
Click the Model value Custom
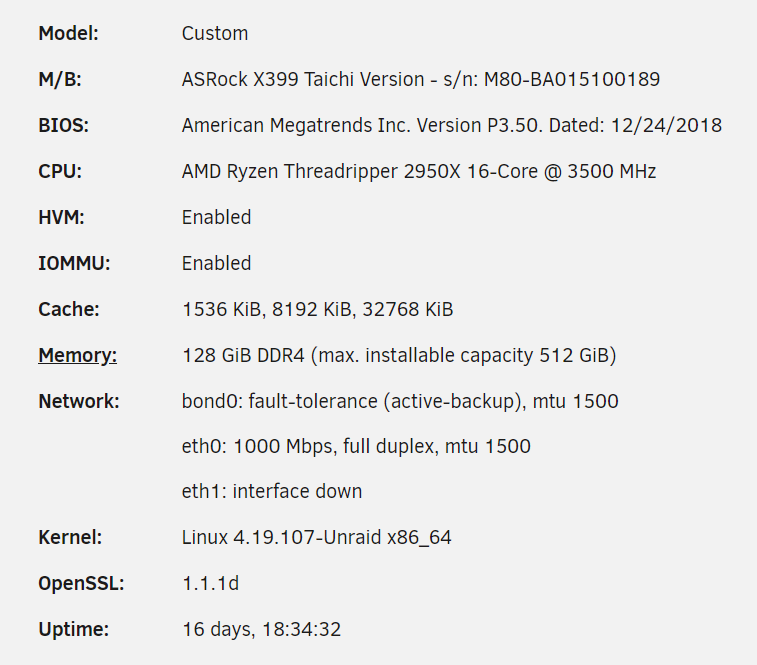pyautogui.click(x=215, y=33)
